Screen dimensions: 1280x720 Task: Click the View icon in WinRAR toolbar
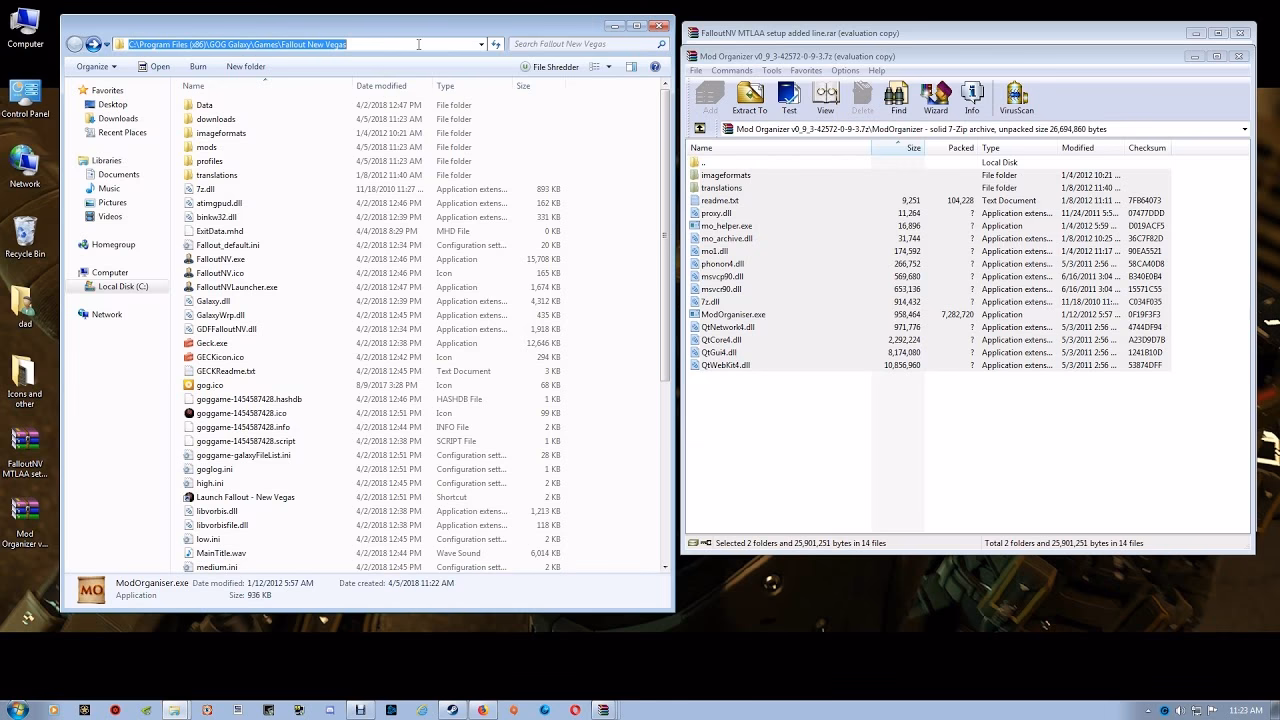coord(825,98)
